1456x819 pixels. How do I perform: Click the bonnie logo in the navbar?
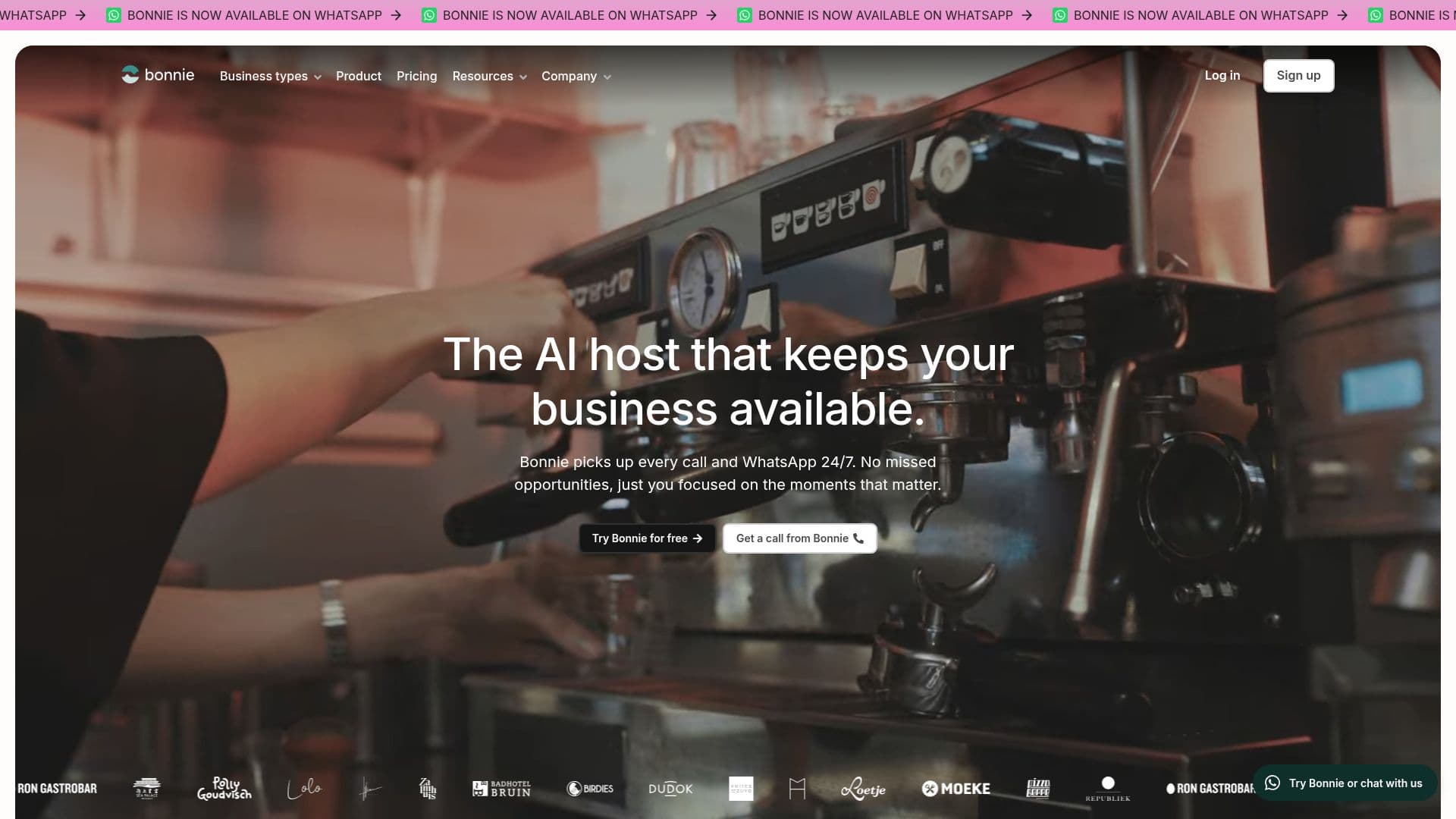[158, 75]
